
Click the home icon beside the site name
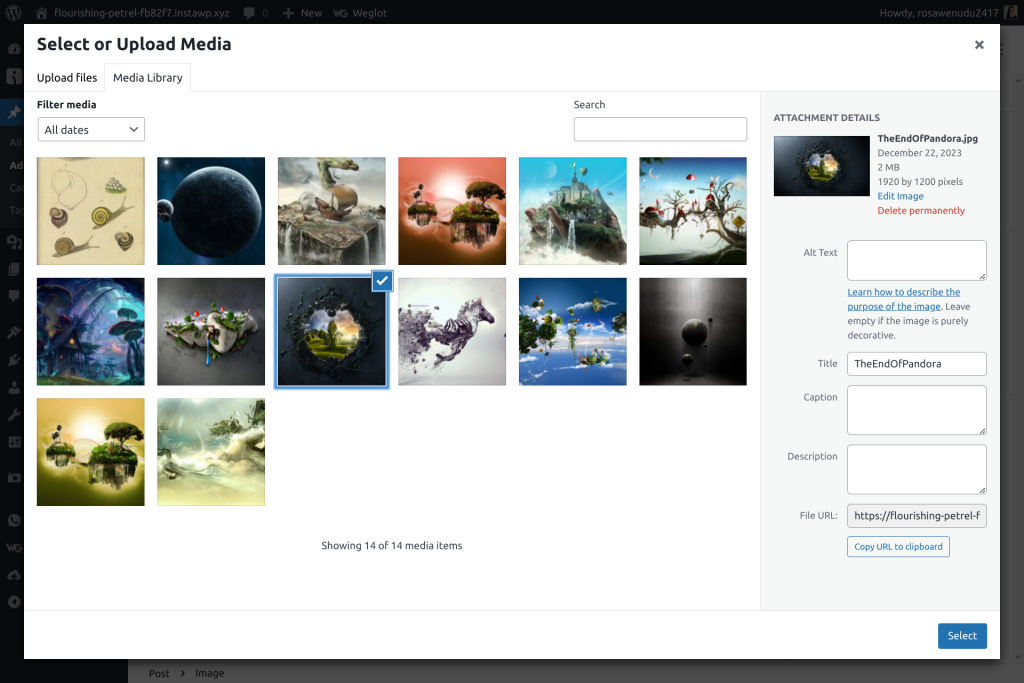point(40,12)
